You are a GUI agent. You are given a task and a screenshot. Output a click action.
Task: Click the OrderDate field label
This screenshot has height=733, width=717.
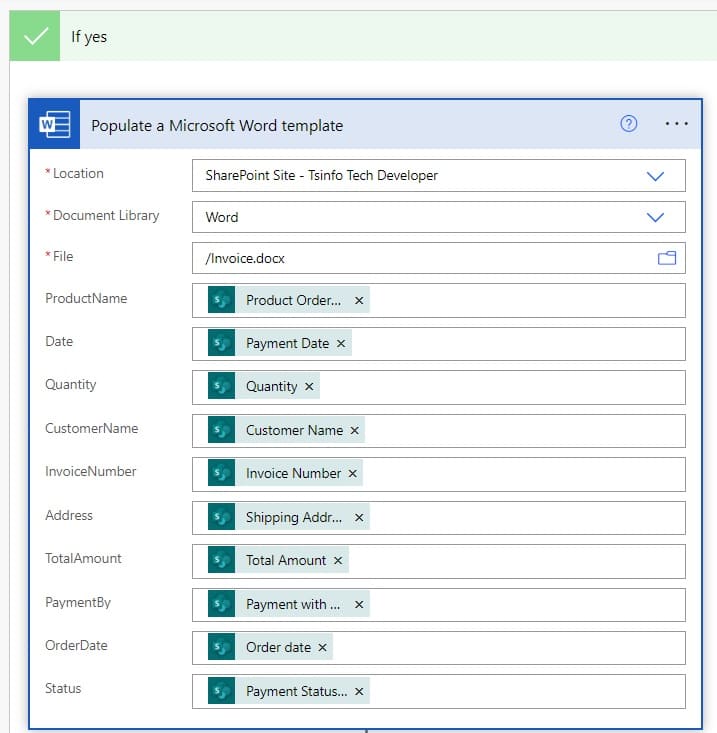pyautogui.click(x=76, y=646)
